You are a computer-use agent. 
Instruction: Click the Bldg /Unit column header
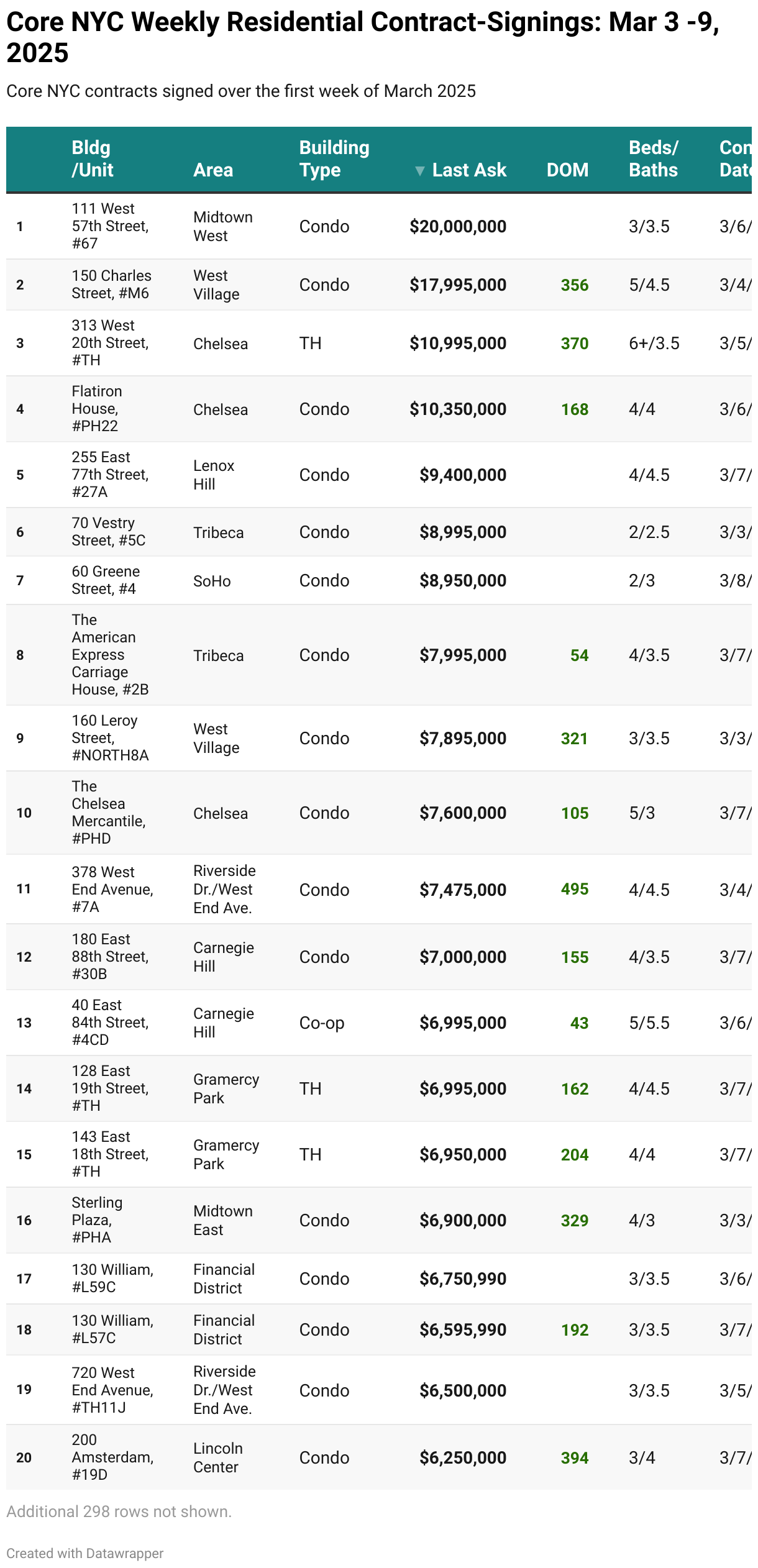(93, 159)
